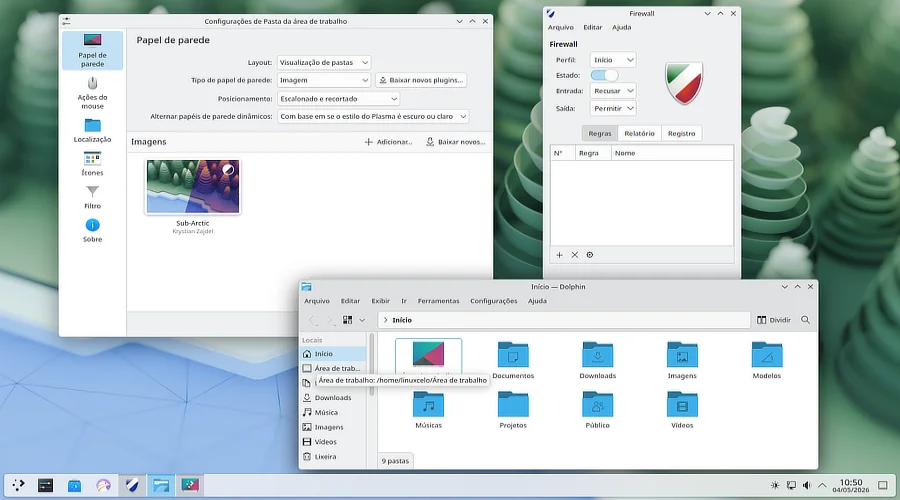This screenshot has width=900, height=500.
Task: Click Dolphin forward navigation arrow
Action: (x=329, y=320)
